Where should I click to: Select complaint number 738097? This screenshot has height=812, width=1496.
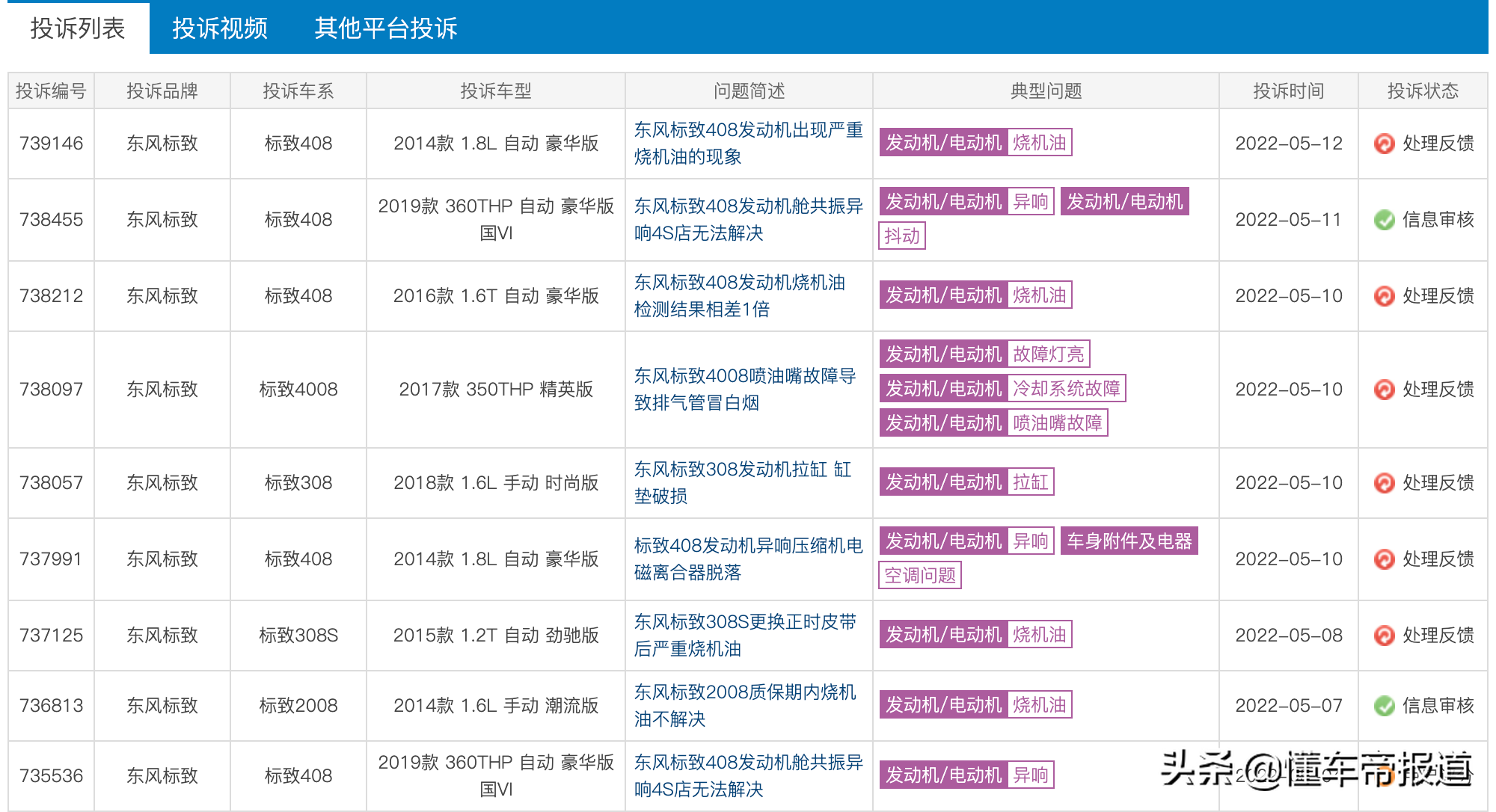(51, 390)
